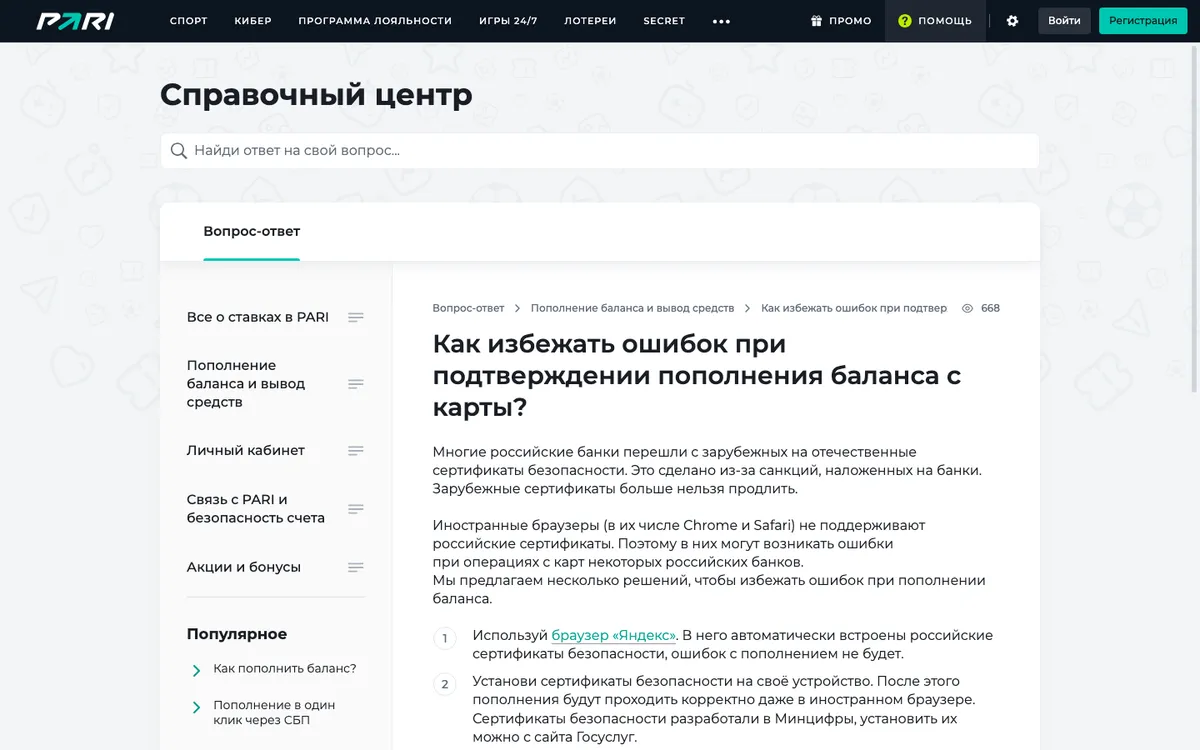
Task: Open settings via the gear icon
Action: (x=1012, y=21)
